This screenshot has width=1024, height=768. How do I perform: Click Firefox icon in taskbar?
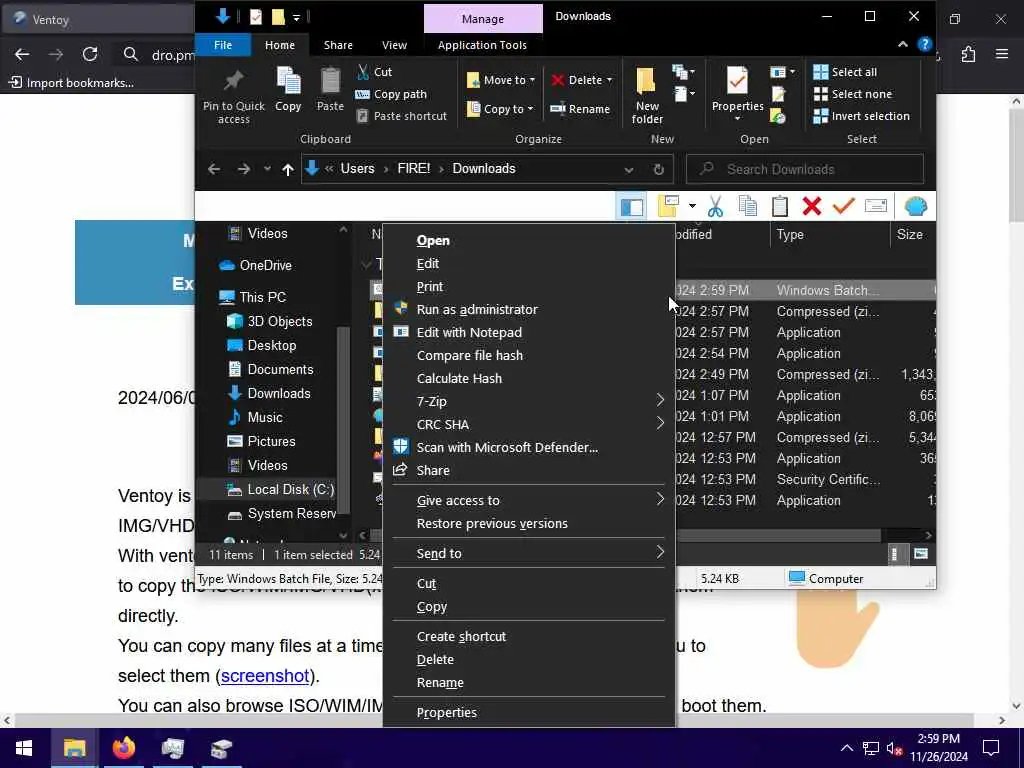coord(123,748)
